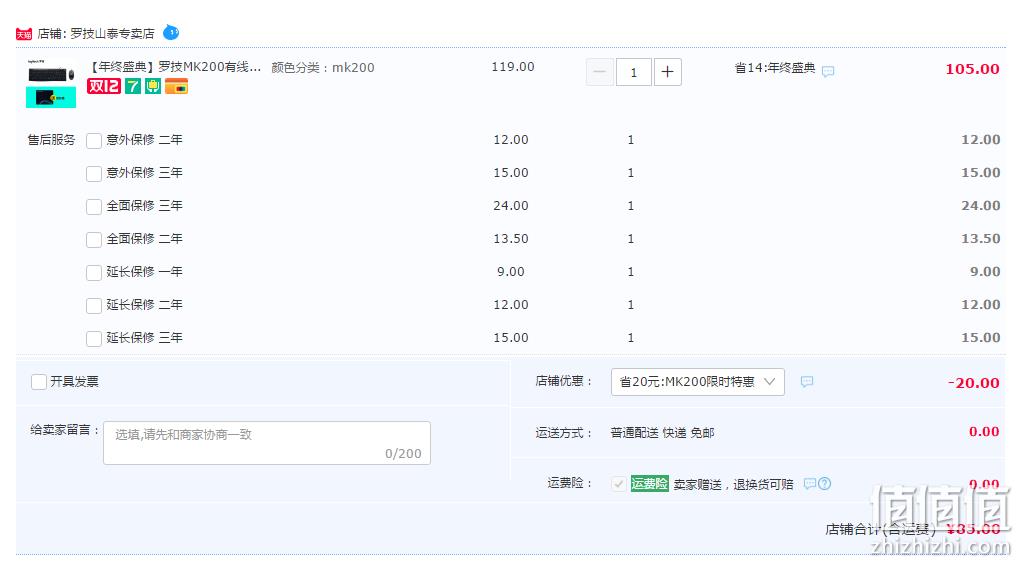Click the 给卖家留言 message text box
1020x564 pixels.
coord(267,443)
